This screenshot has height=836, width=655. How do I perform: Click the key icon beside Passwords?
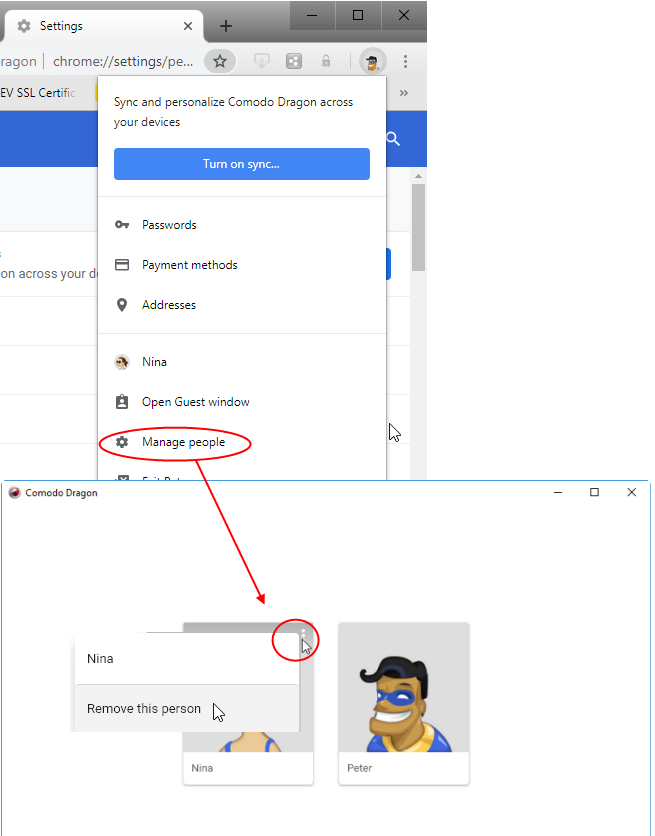pyautogui.click(x=122, y=225)
